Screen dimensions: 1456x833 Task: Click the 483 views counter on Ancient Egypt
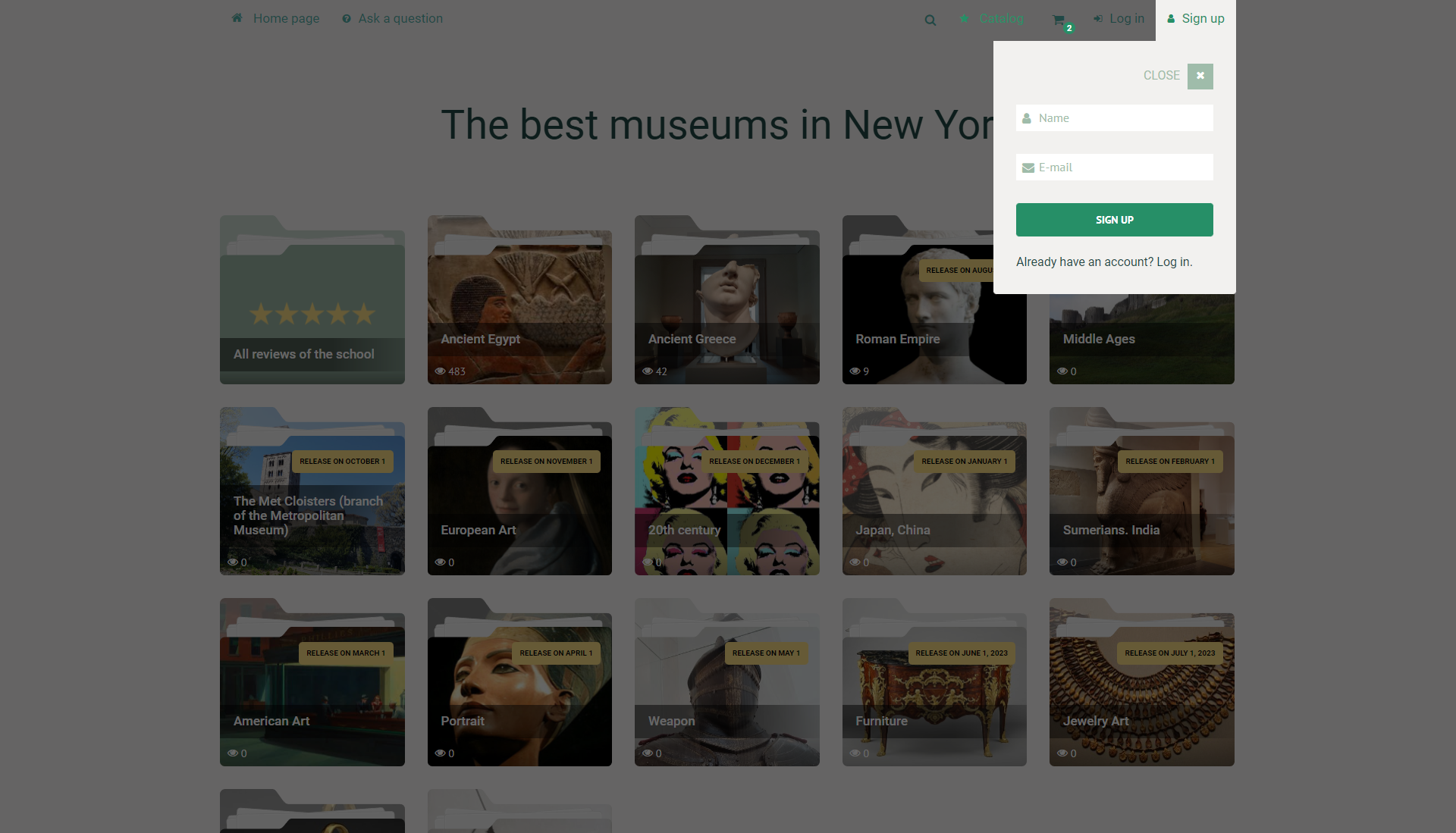(450, 371)
